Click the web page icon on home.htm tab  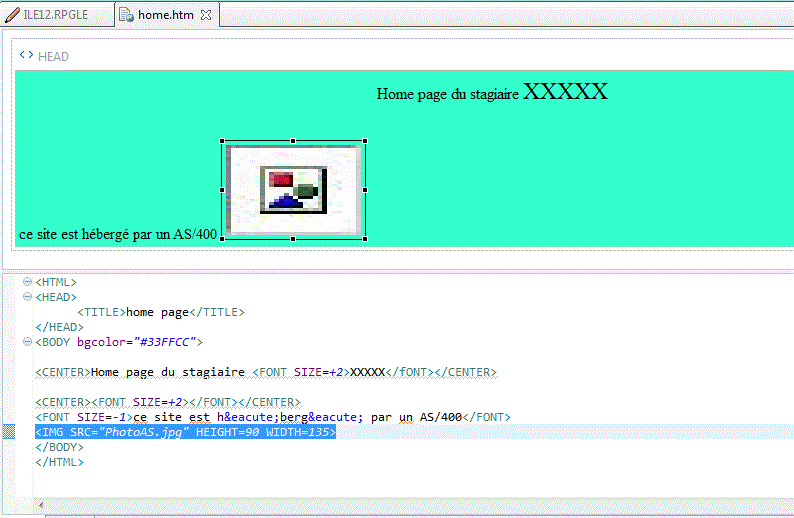tap(126, 15)
